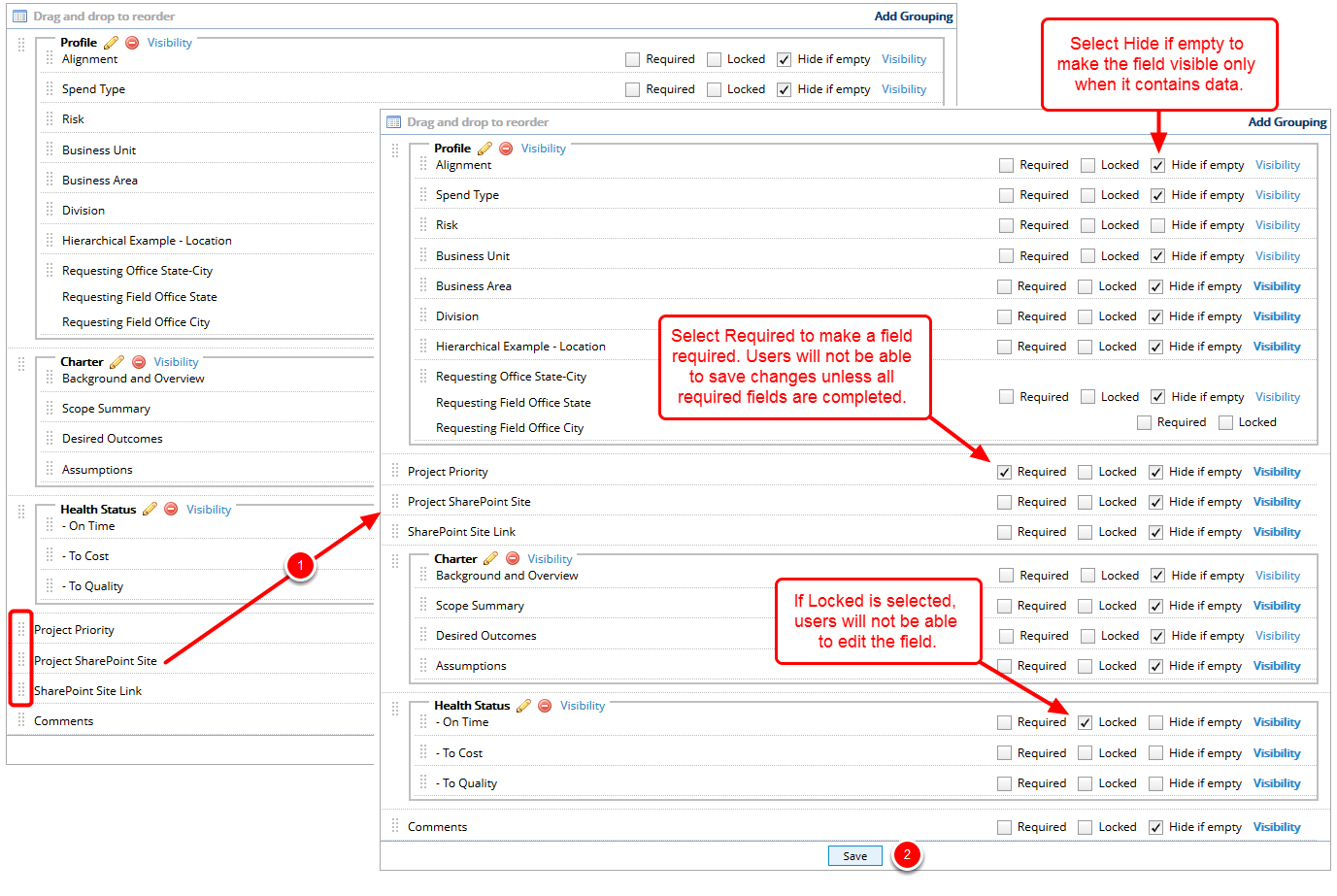1337x896 pixels.
Task: Select Requesting Office State-City in right panel
Action: click(x=511, y=377)
